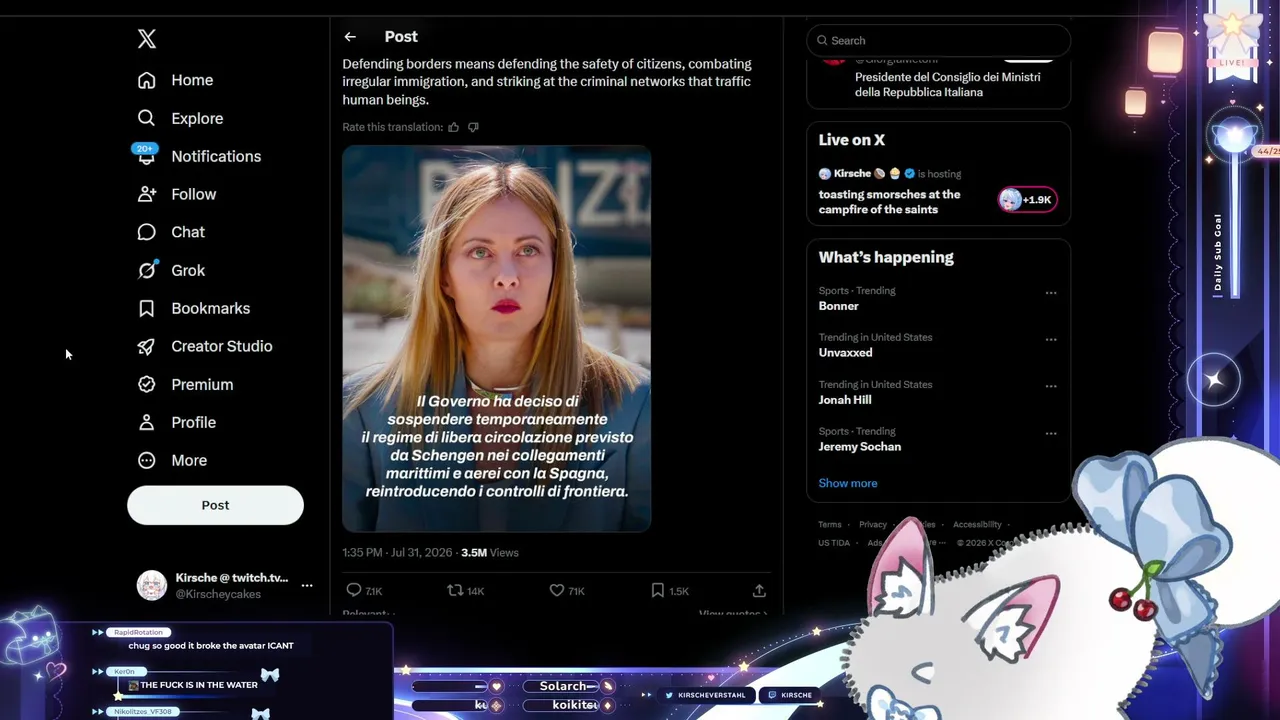The width and height of the screenshot is (1280, 720).
Task: Click the Premium verified badge icon
Action: (147, 384)
